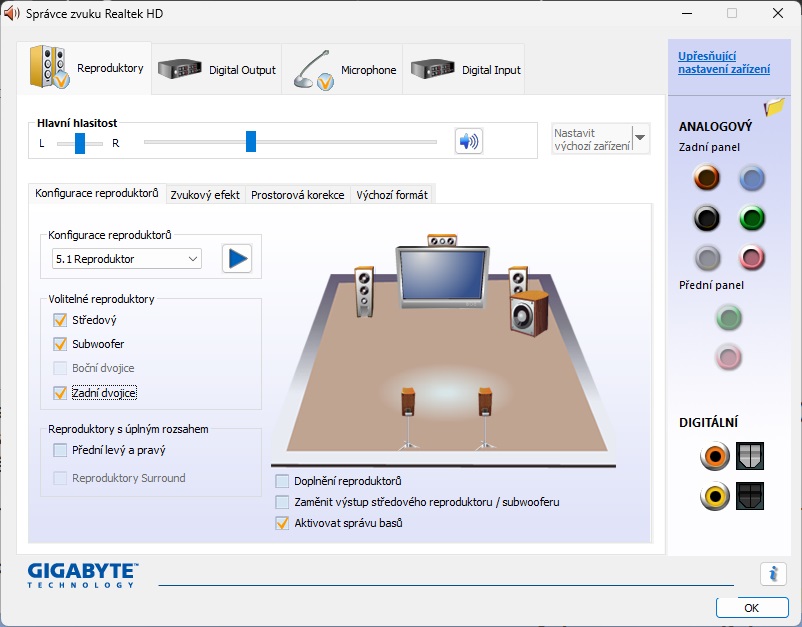Uncheck the Středový checkbox
Screen dimensions: 802x627
(60, 320)
